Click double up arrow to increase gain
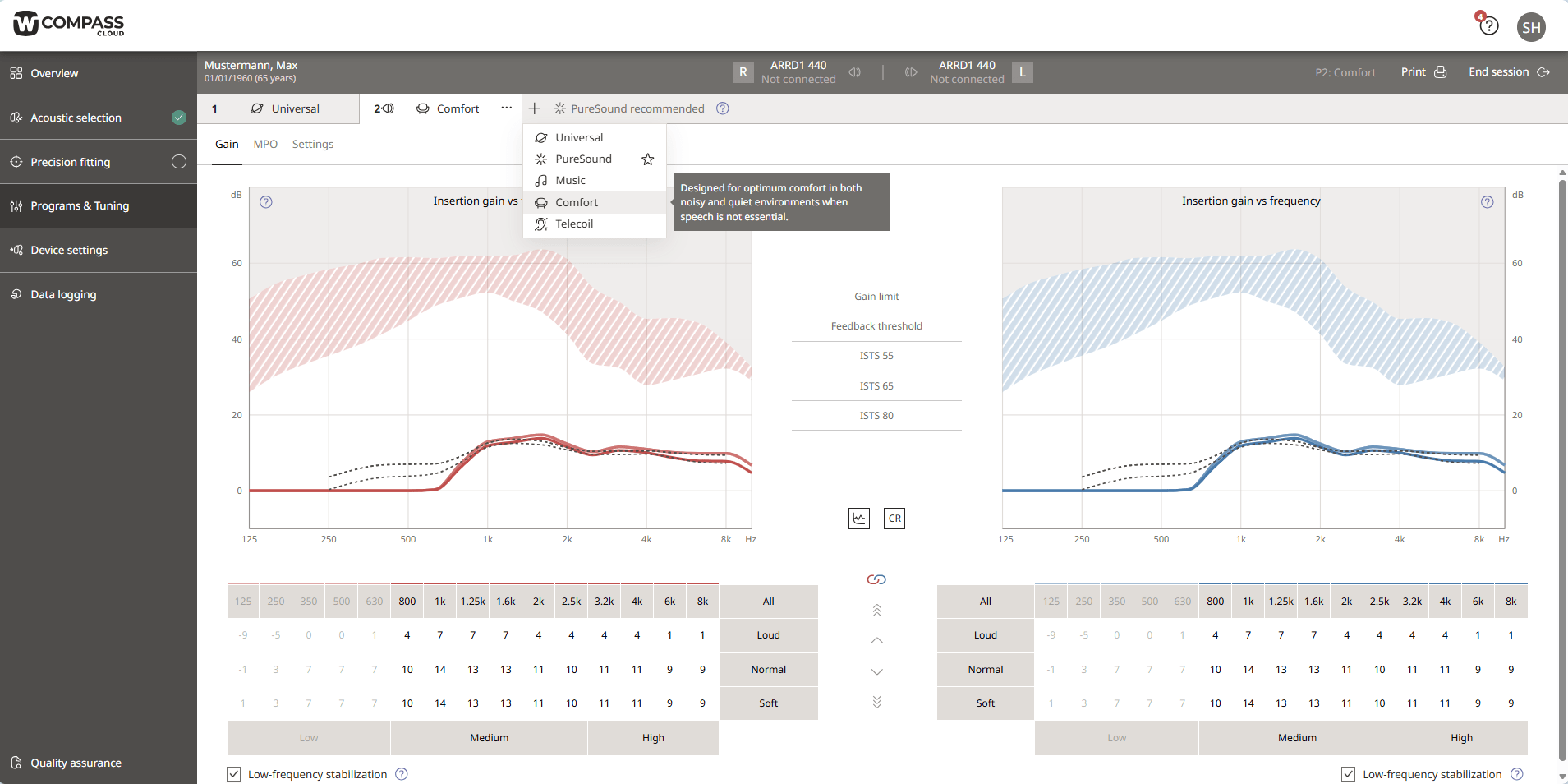This screenshot has width=1568, height=784. pos(876,610)
